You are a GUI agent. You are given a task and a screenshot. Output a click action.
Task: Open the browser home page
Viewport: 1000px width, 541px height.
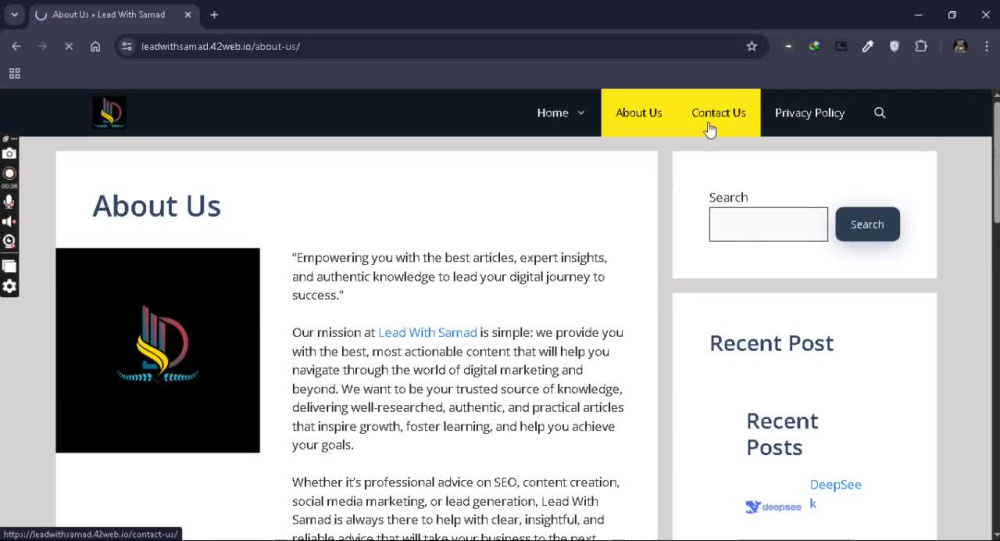point(95,46)
